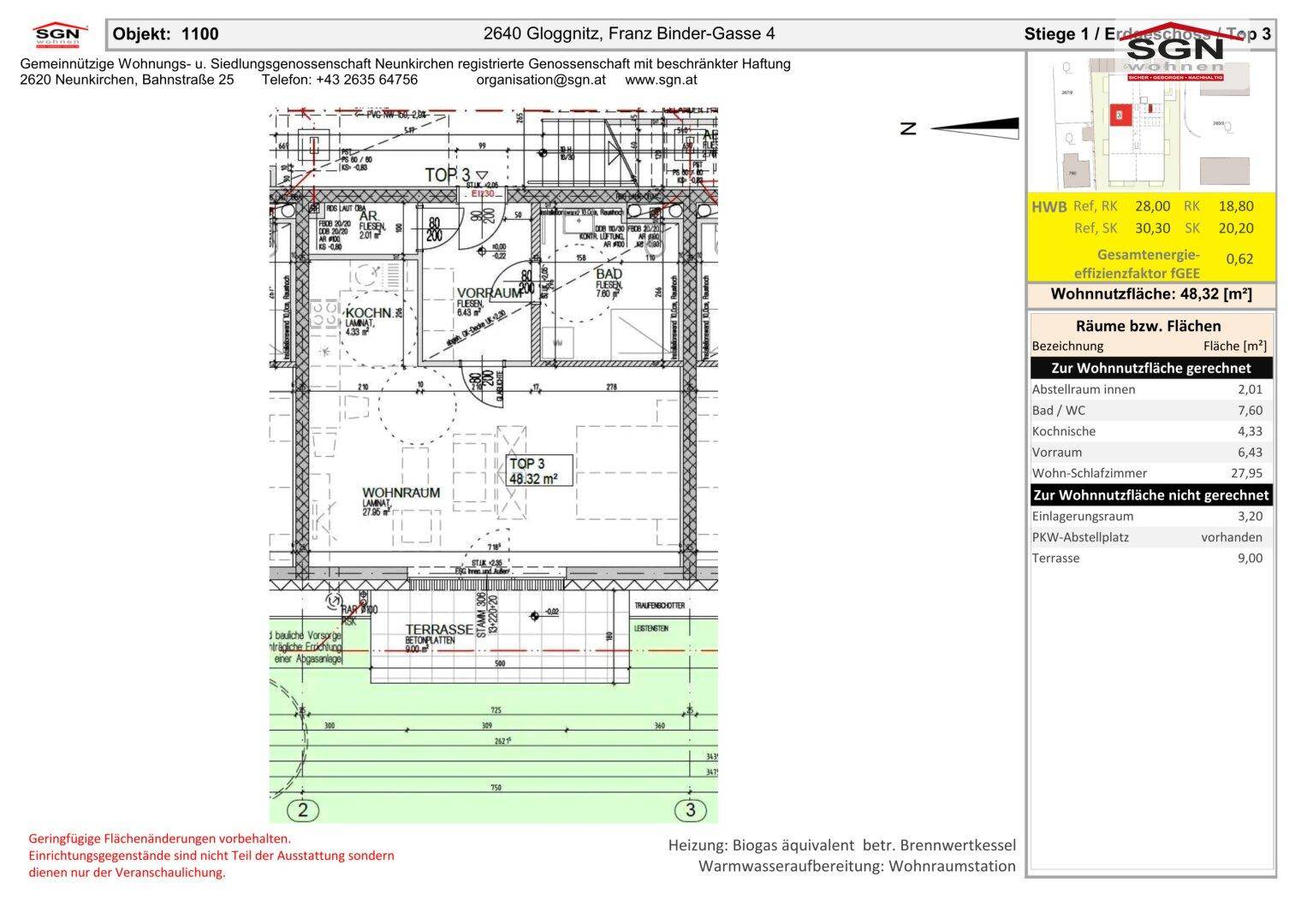Click the large SGN wohnen logo at top right
1307x924 pixels.
point(1174,52)
